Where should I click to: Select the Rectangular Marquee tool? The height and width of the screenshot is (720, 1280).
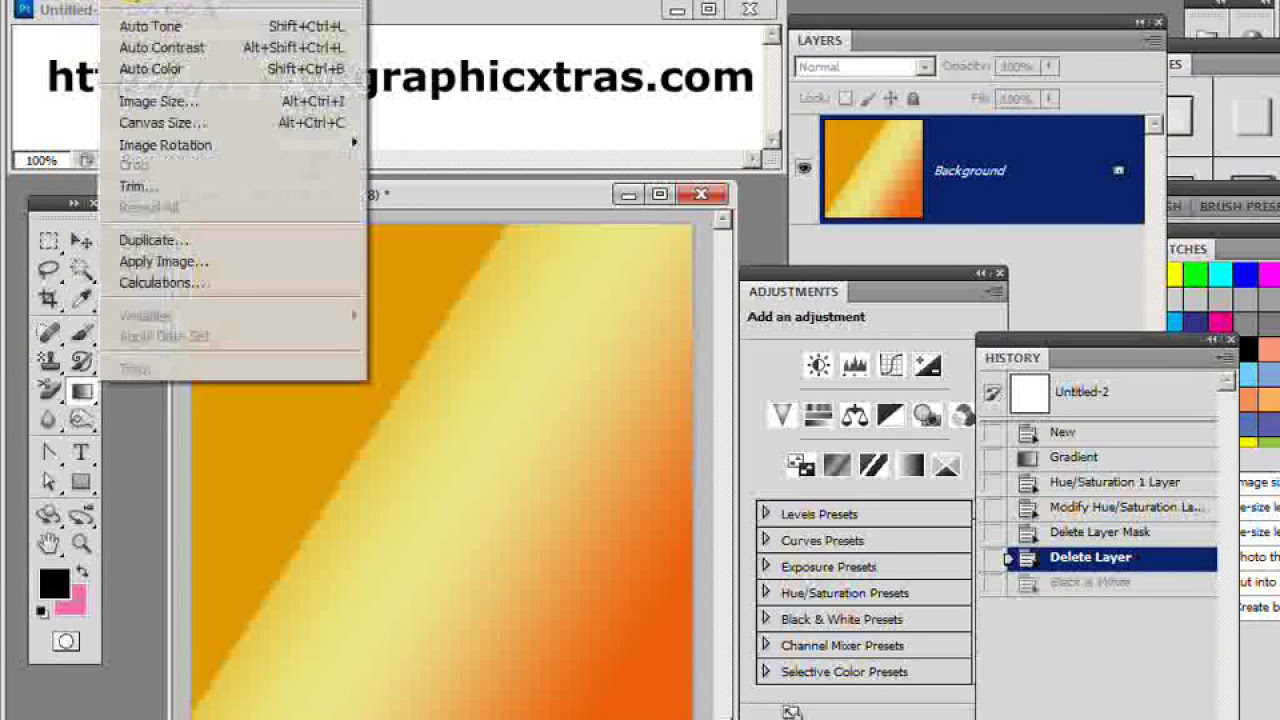tap(48, 241)
